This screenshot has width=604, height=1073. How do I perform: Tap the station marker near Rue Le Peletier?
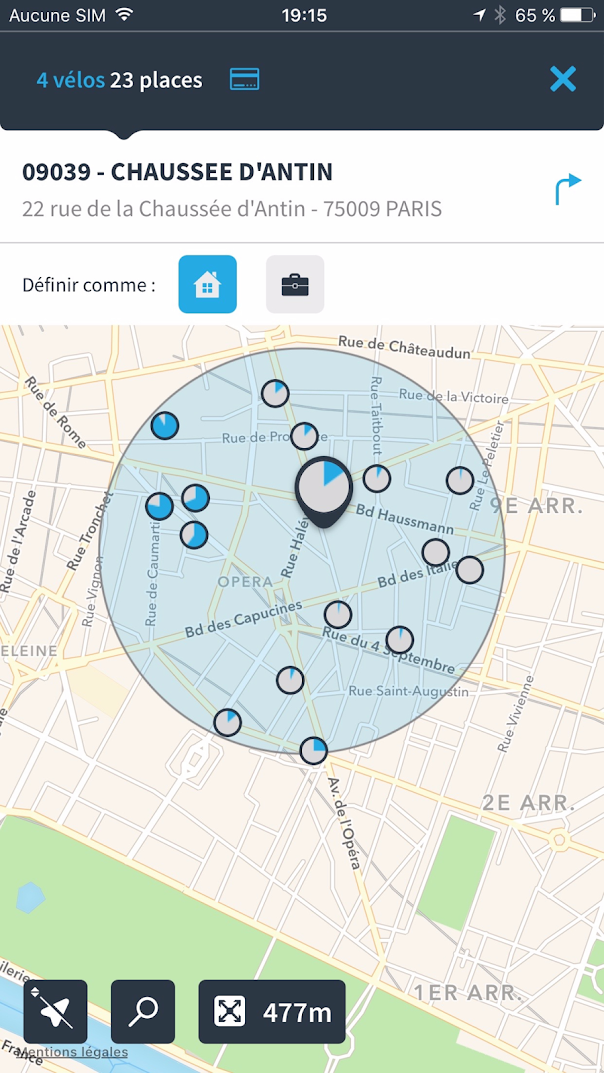tap(460, 481)
